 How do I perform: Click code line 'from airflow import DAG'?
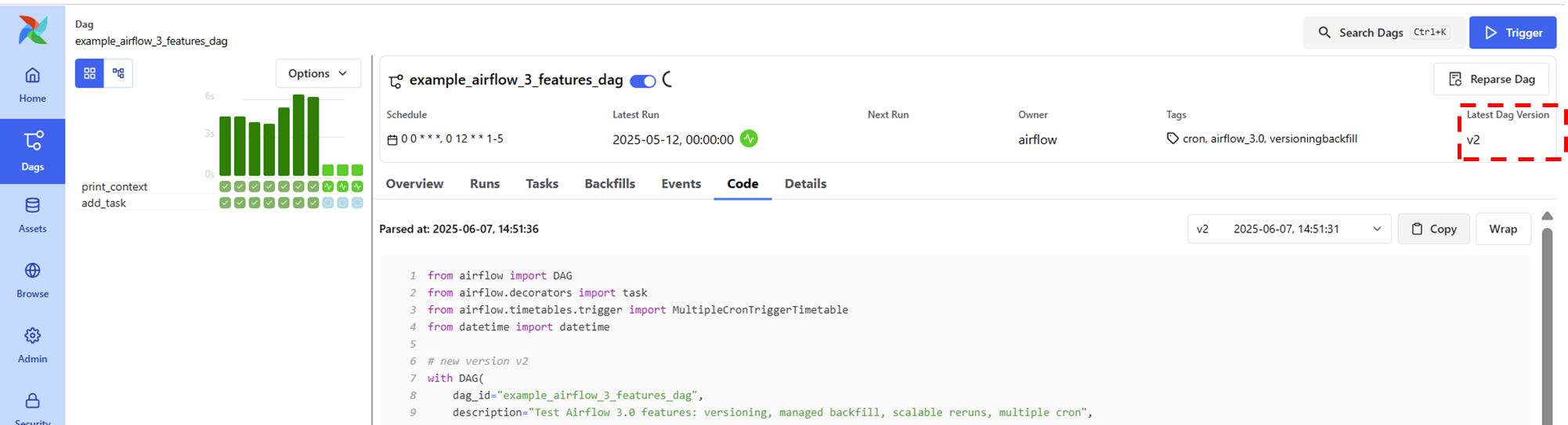click(500, 276)
